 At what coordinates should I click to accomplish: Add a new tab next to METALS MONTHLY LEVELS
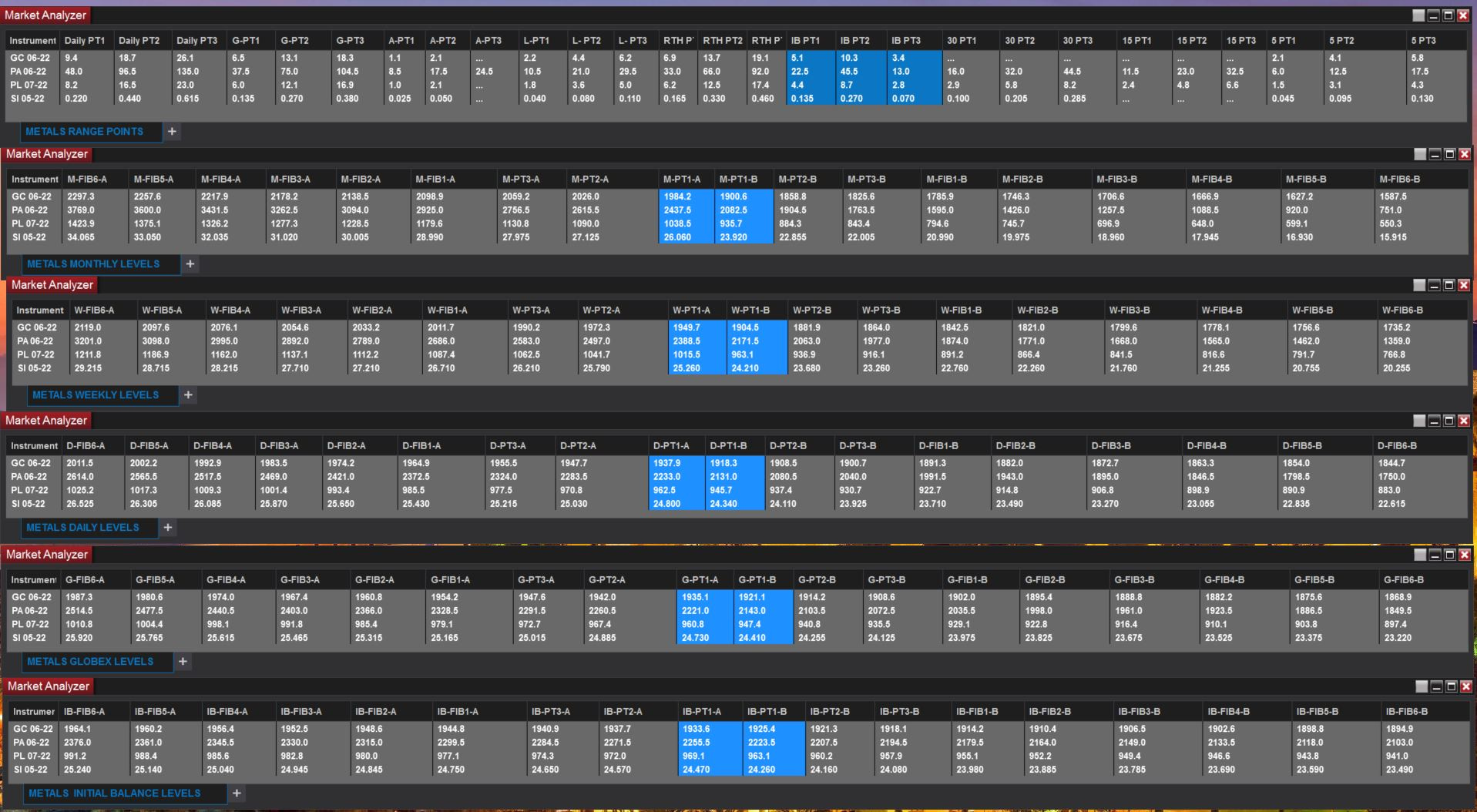190,264
